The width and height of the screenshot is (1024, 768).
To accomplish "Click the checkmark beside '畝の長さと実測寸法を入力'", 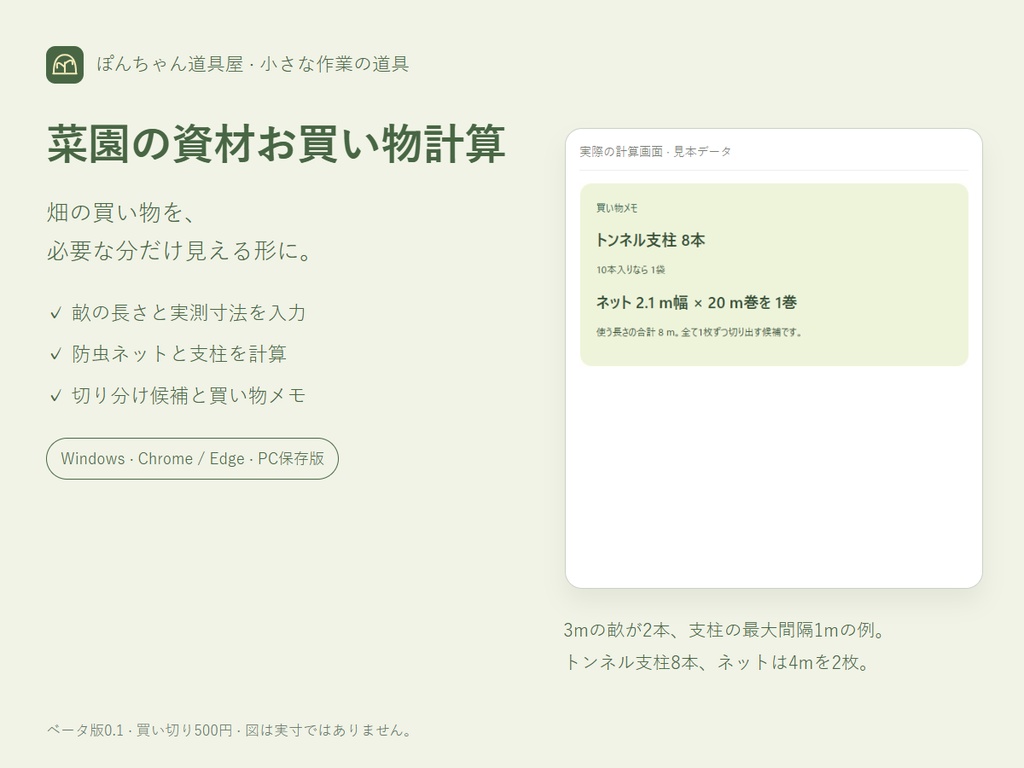I will (x=56, y=313).
